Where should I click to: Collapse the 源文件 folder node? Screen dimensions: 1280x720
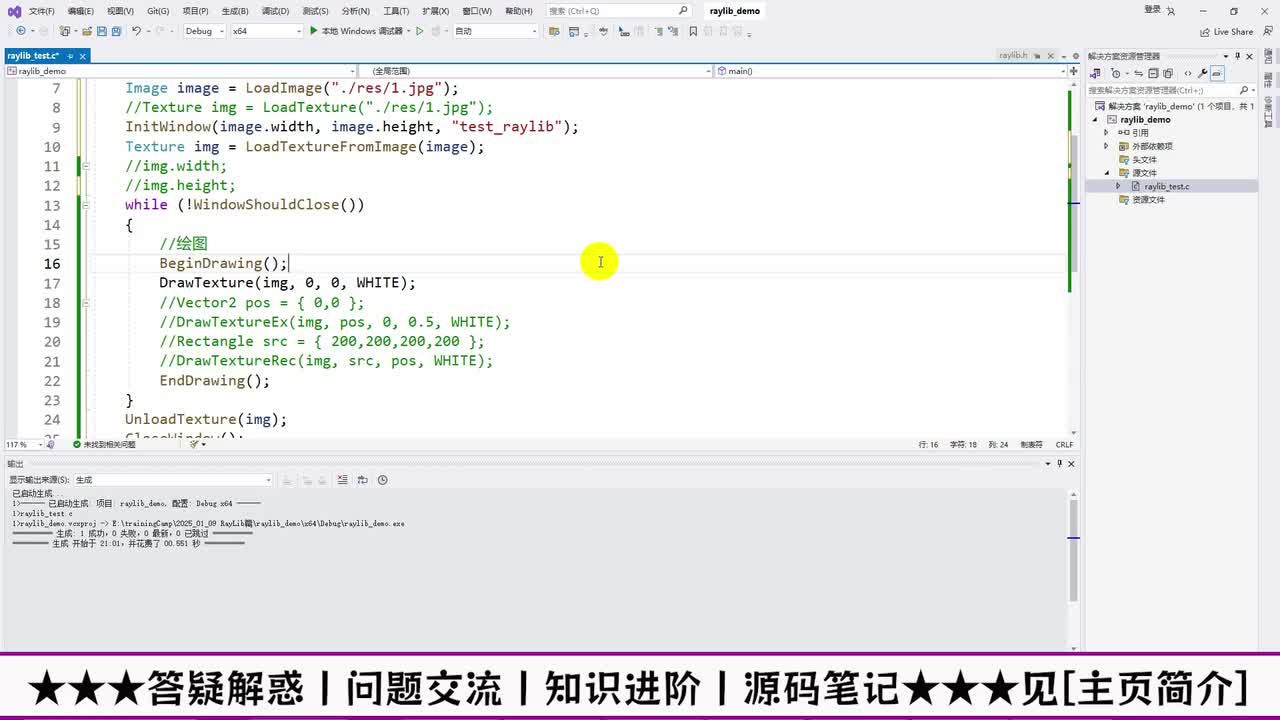coord(1107,173)
